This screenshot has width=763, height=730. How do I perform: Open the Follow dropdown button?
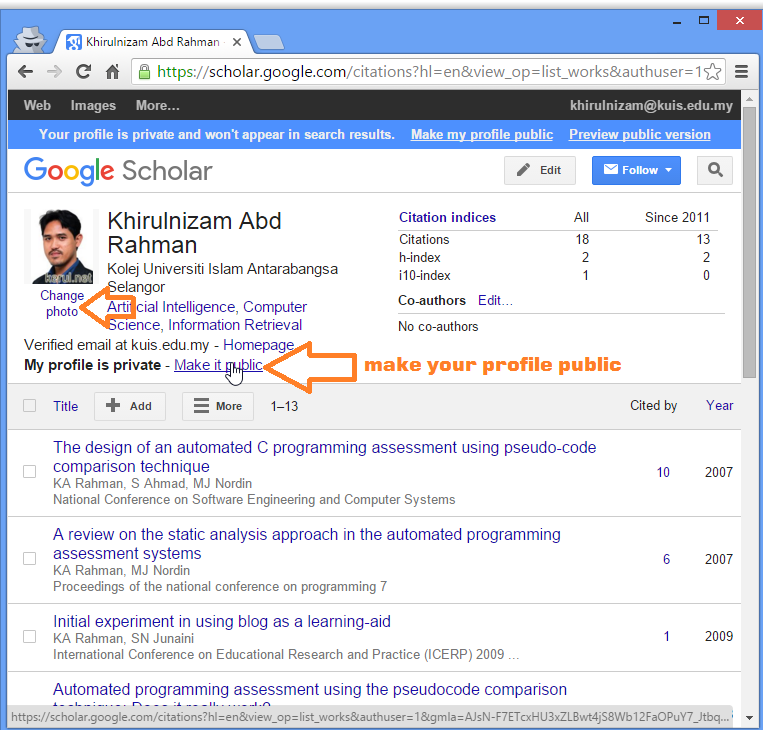coord(636,170)
